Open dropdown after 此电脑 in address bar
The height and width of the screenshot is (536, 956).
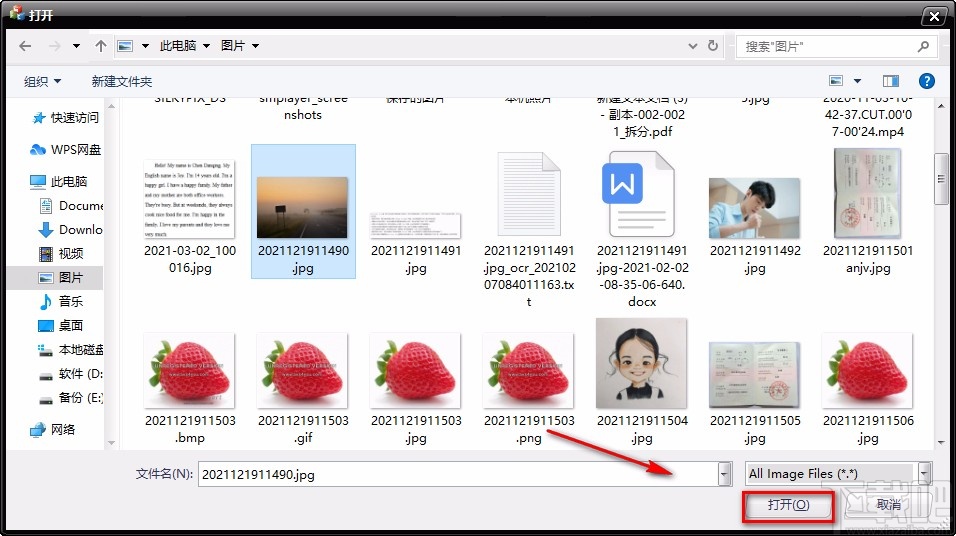pos(206,46)
